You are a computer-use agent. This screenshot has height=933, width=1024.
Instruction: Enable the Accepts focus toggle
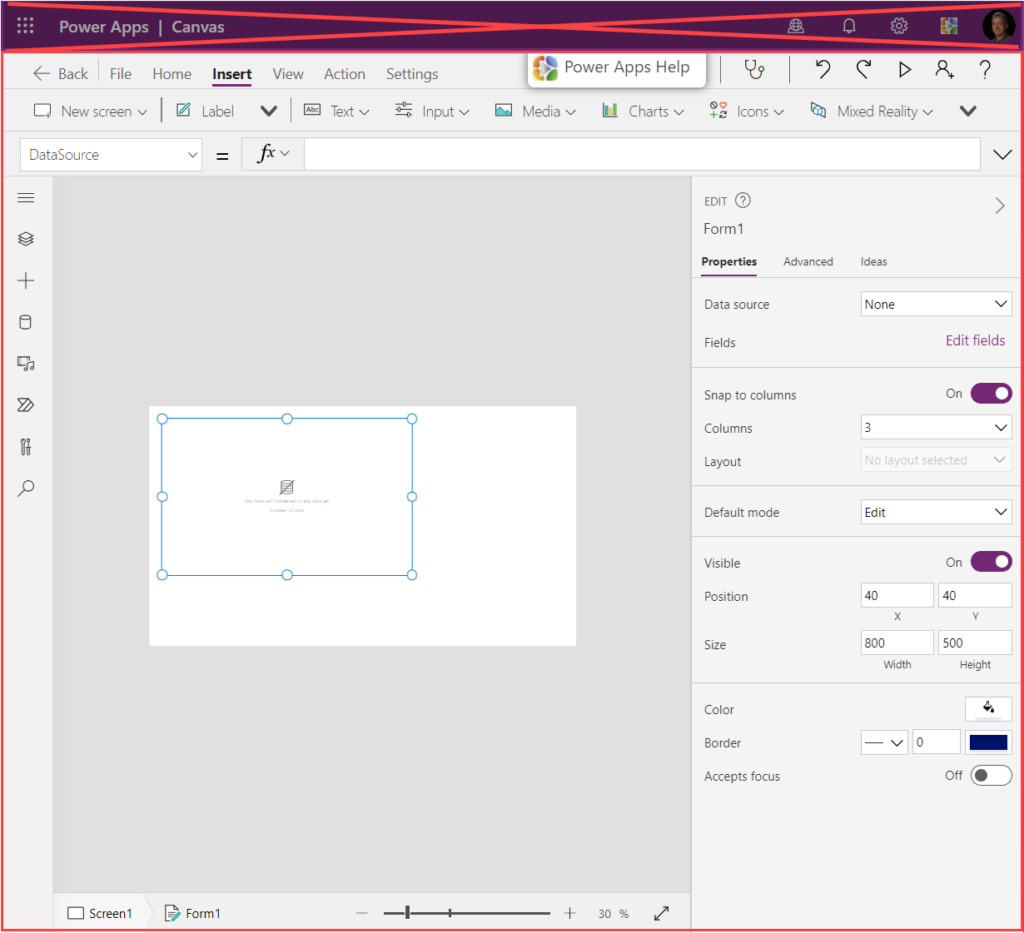pyautogui.click(x=990, y=776)
